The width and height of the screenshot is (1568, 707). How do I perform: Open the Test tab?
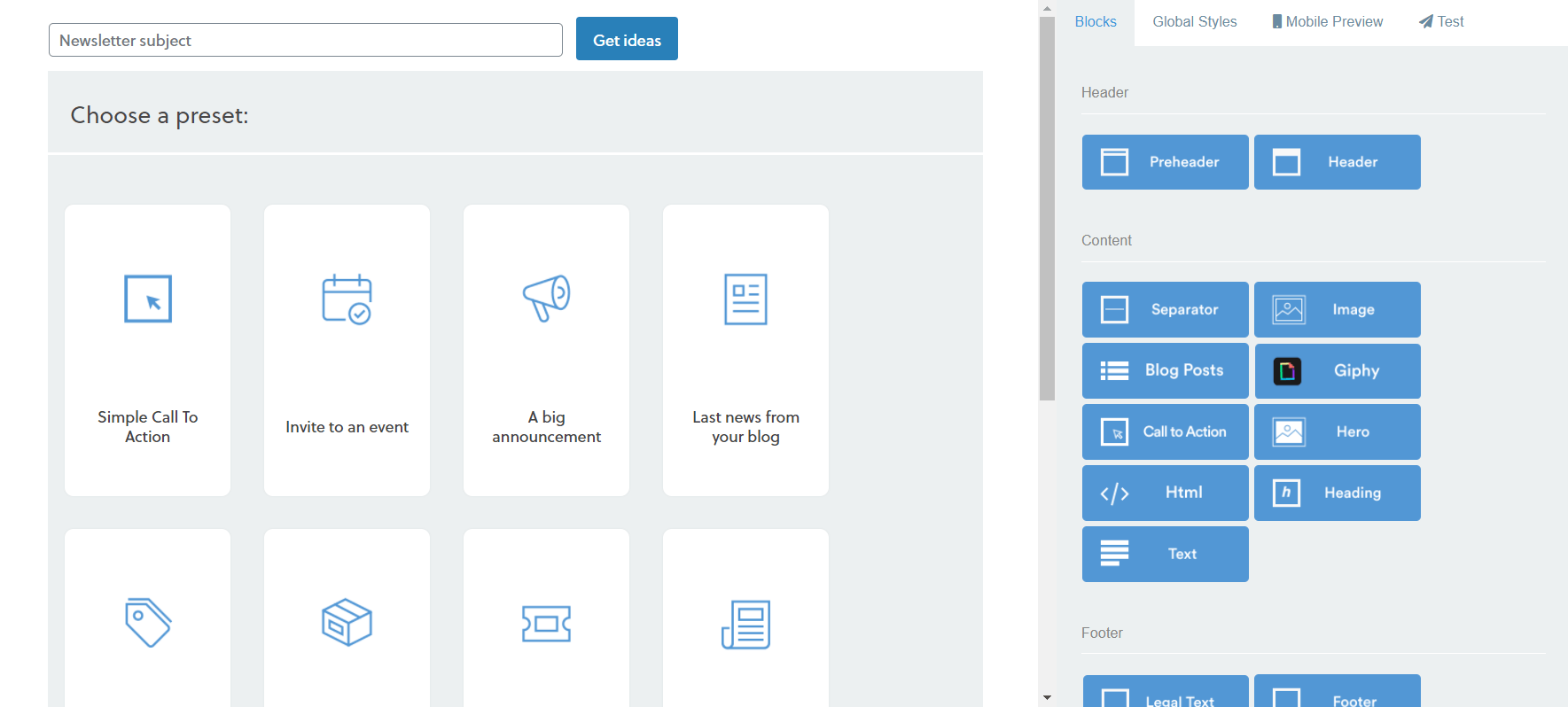click(x=1441, y=22)
